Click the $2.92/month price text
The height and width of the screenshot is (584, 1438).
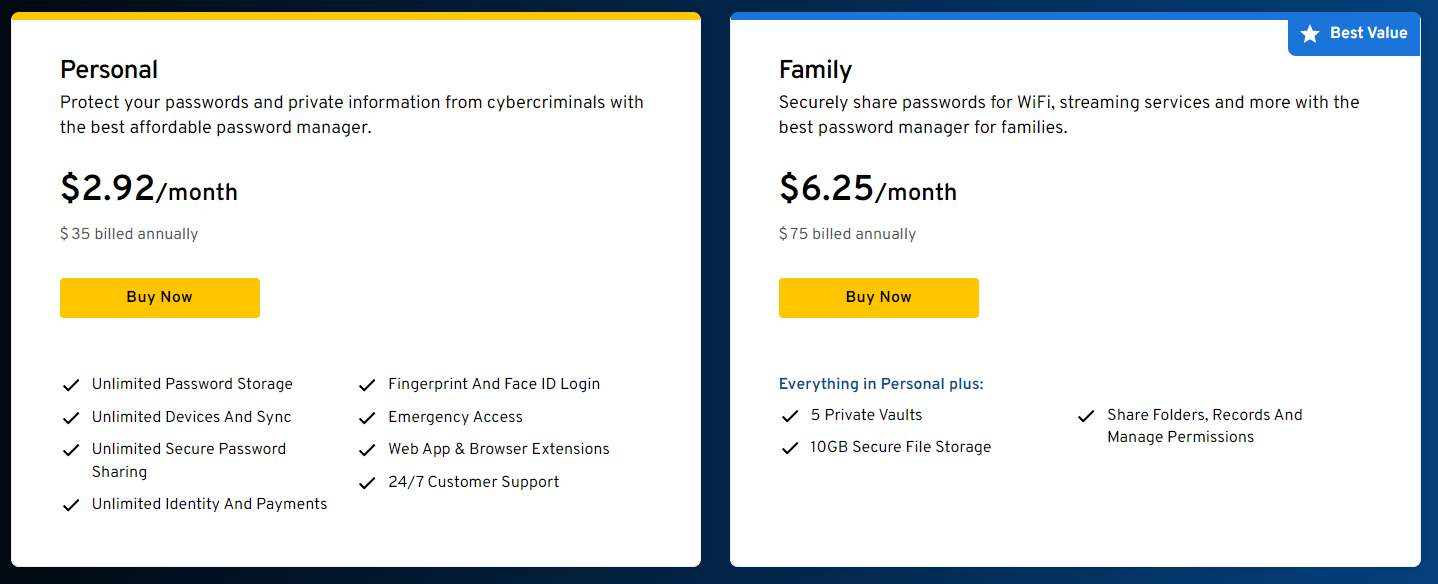click(149, 189)
